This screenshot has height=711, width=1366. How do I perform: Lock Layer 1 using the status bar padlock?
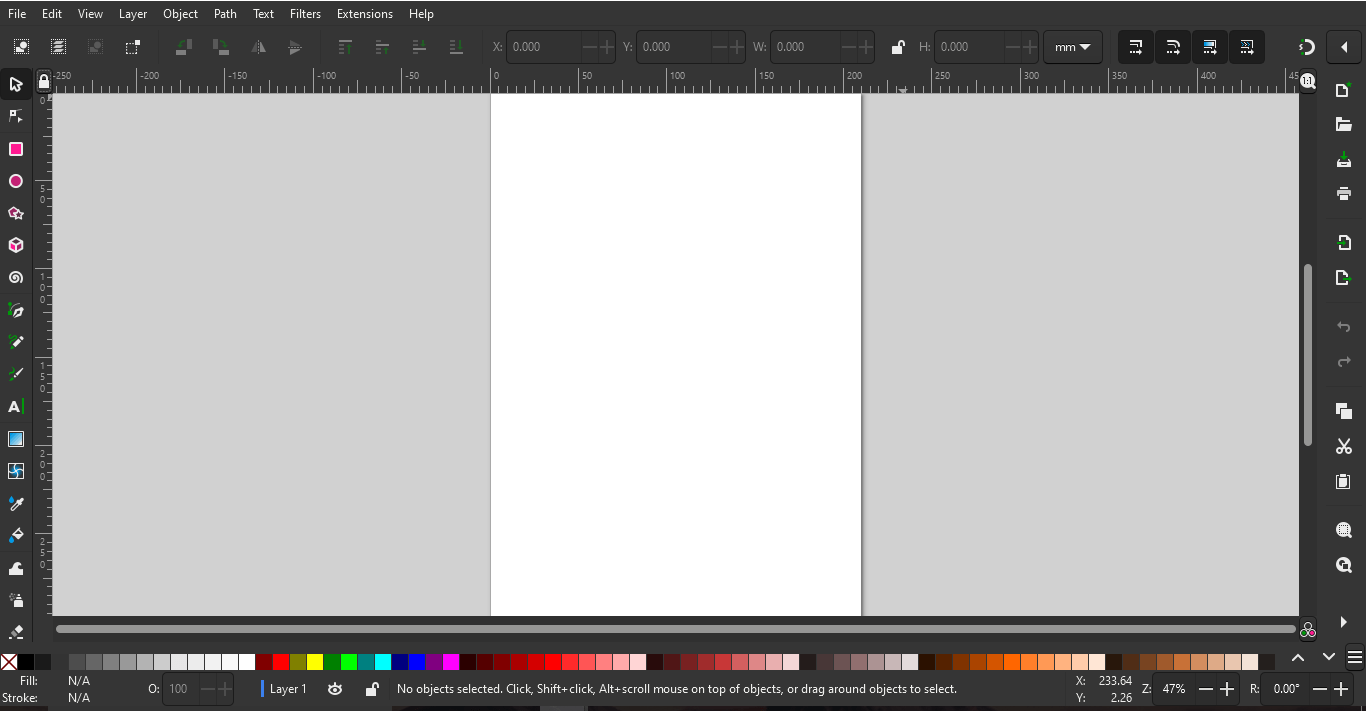coord(371,689)
